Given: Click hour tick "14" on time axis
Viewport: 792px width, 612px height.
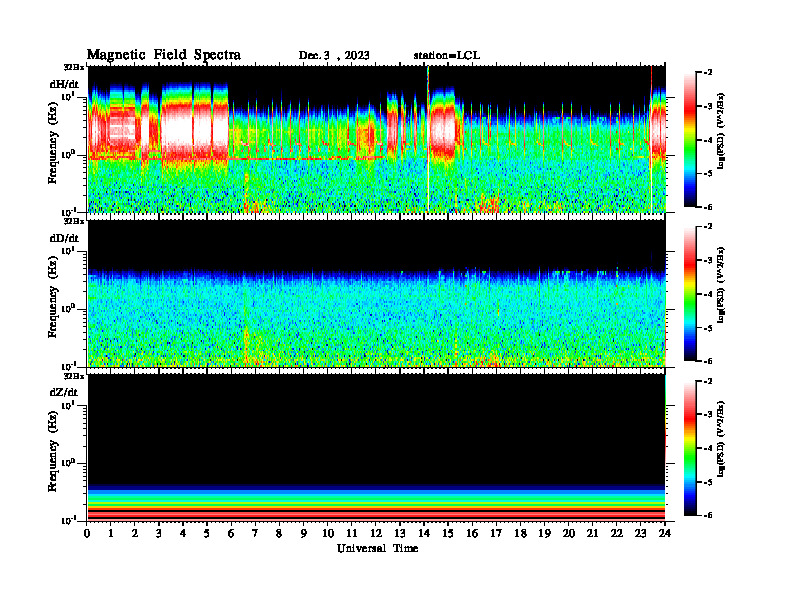Looking at the screenshot, I should point(424,533).
